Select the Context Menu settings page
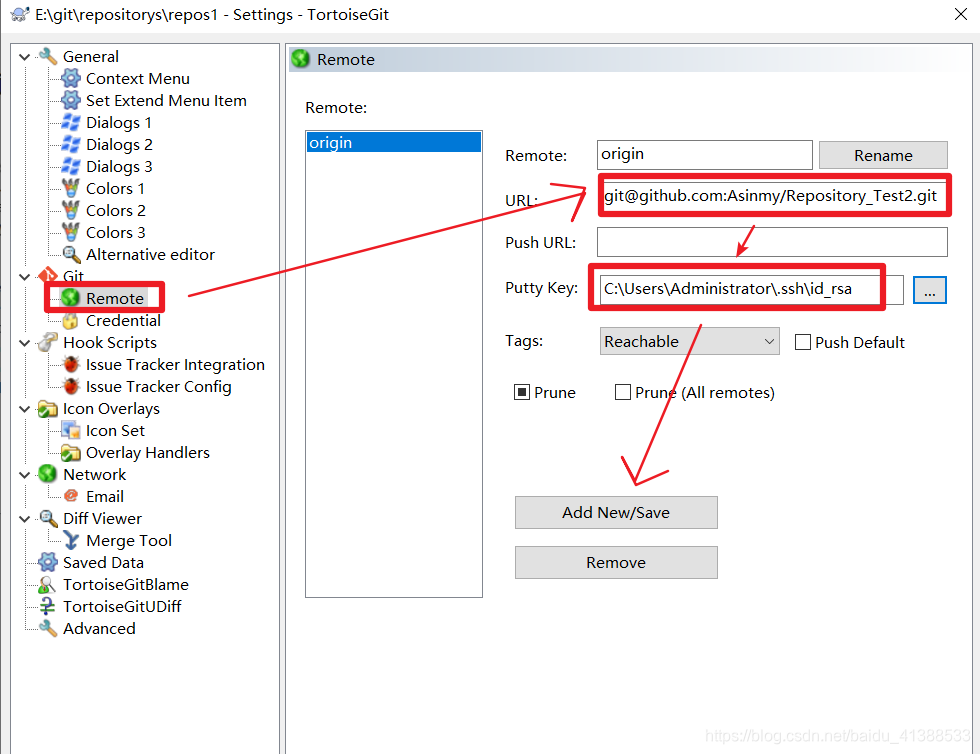Image resolution: width=980 pixels, height=754 pixels. click(x=138, y=78)
